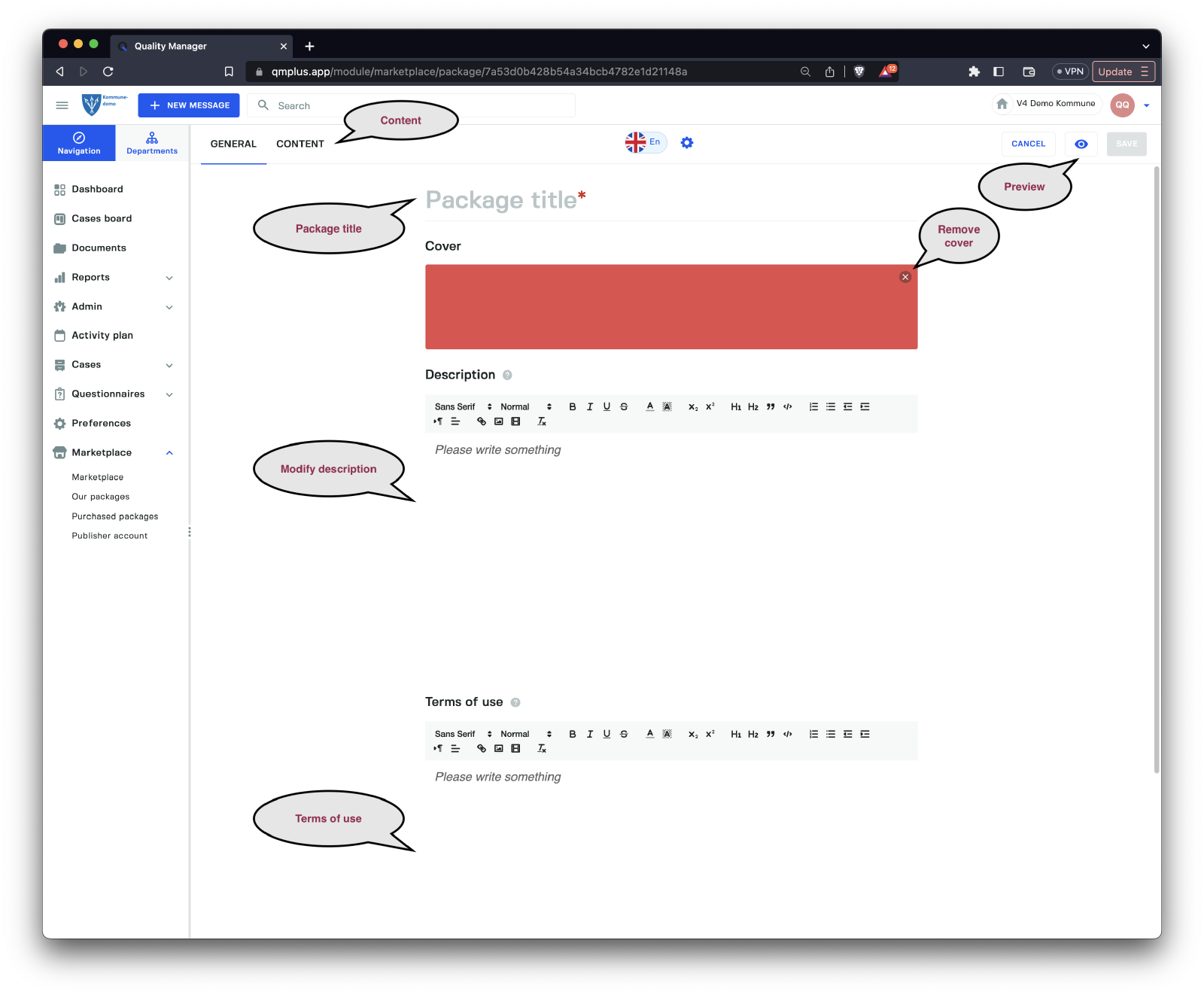This screenshot has width=1204, height=995.
Task: Open the package settings gear icon
Action: coord(687,143)
